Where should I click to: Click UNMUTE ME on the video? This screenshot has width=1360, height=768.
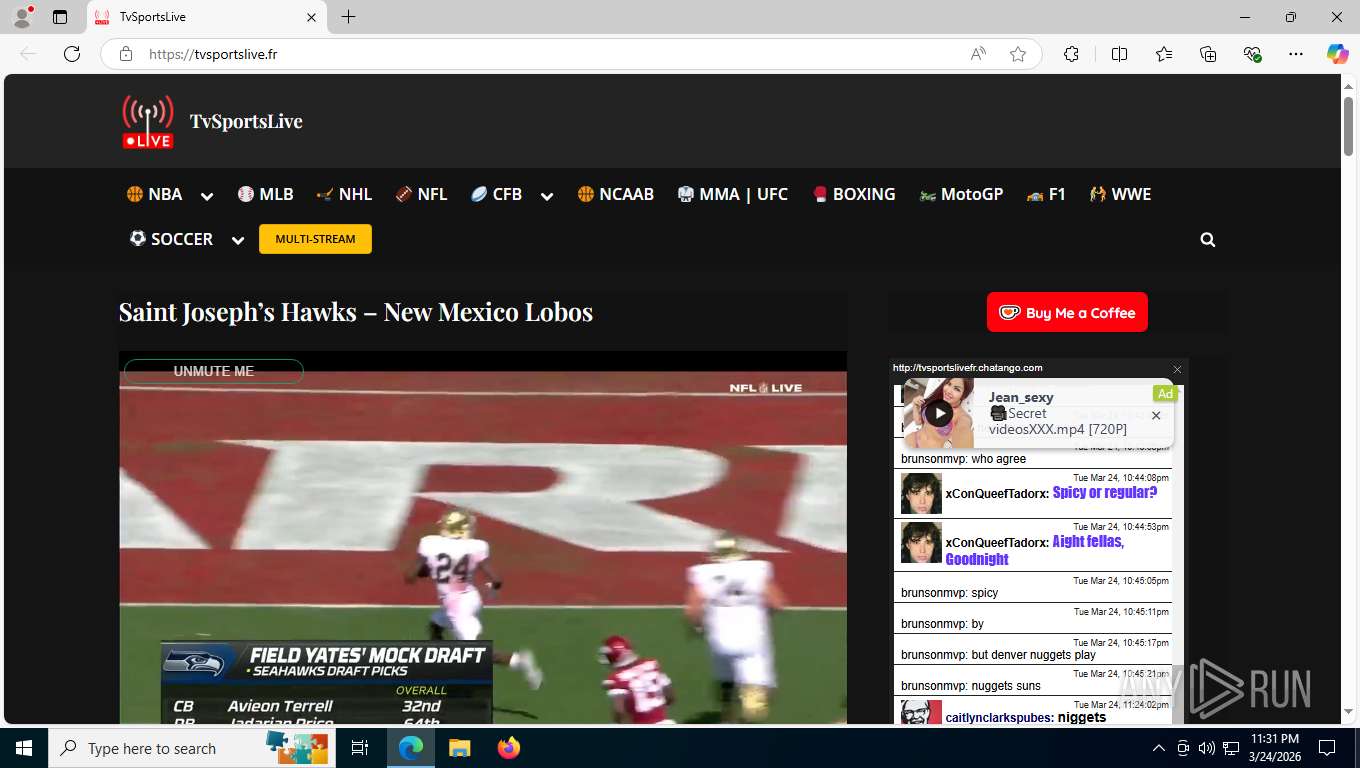coord(214,371)
